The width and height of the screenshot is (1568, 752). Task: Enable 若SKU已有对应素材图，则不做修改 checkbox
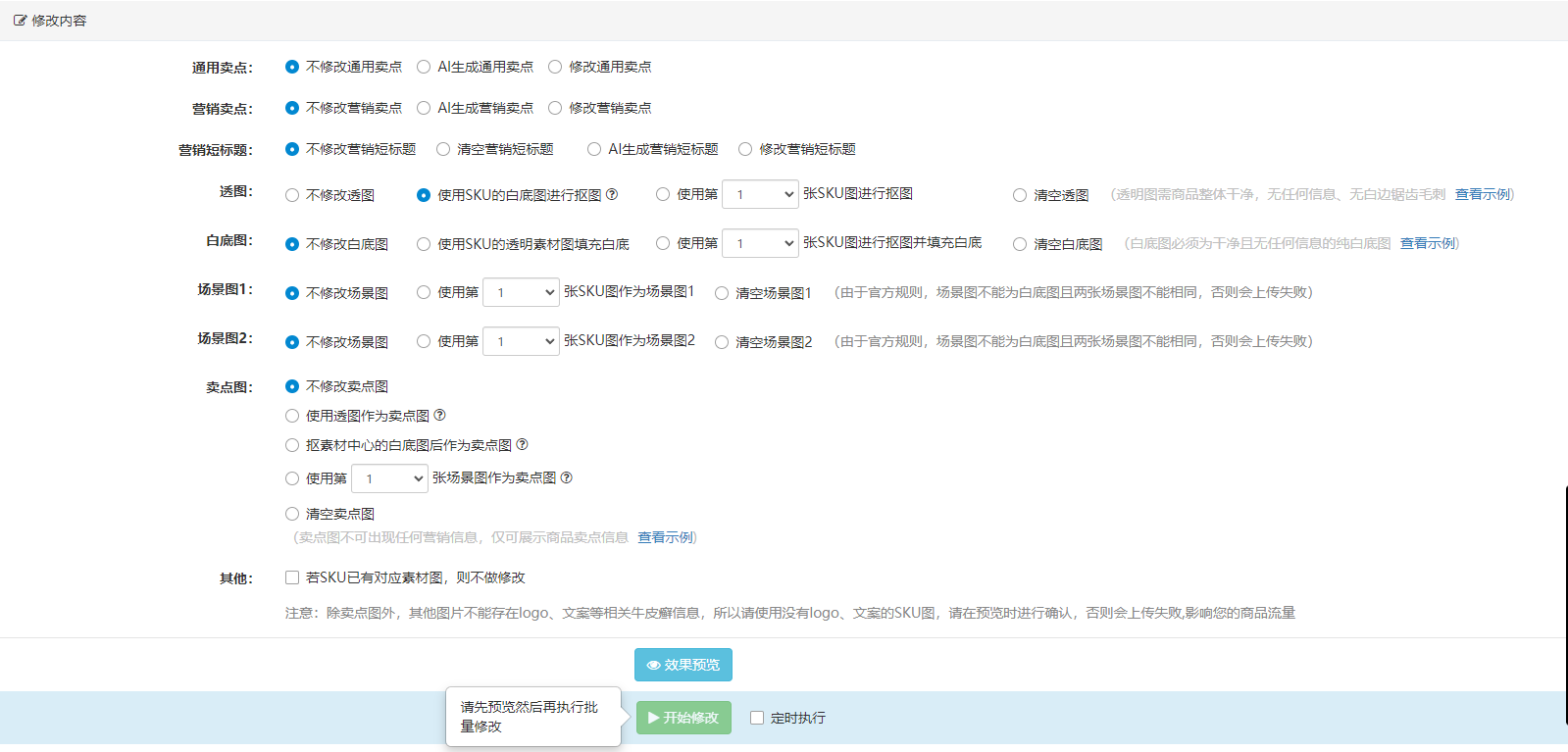point(292,577)
